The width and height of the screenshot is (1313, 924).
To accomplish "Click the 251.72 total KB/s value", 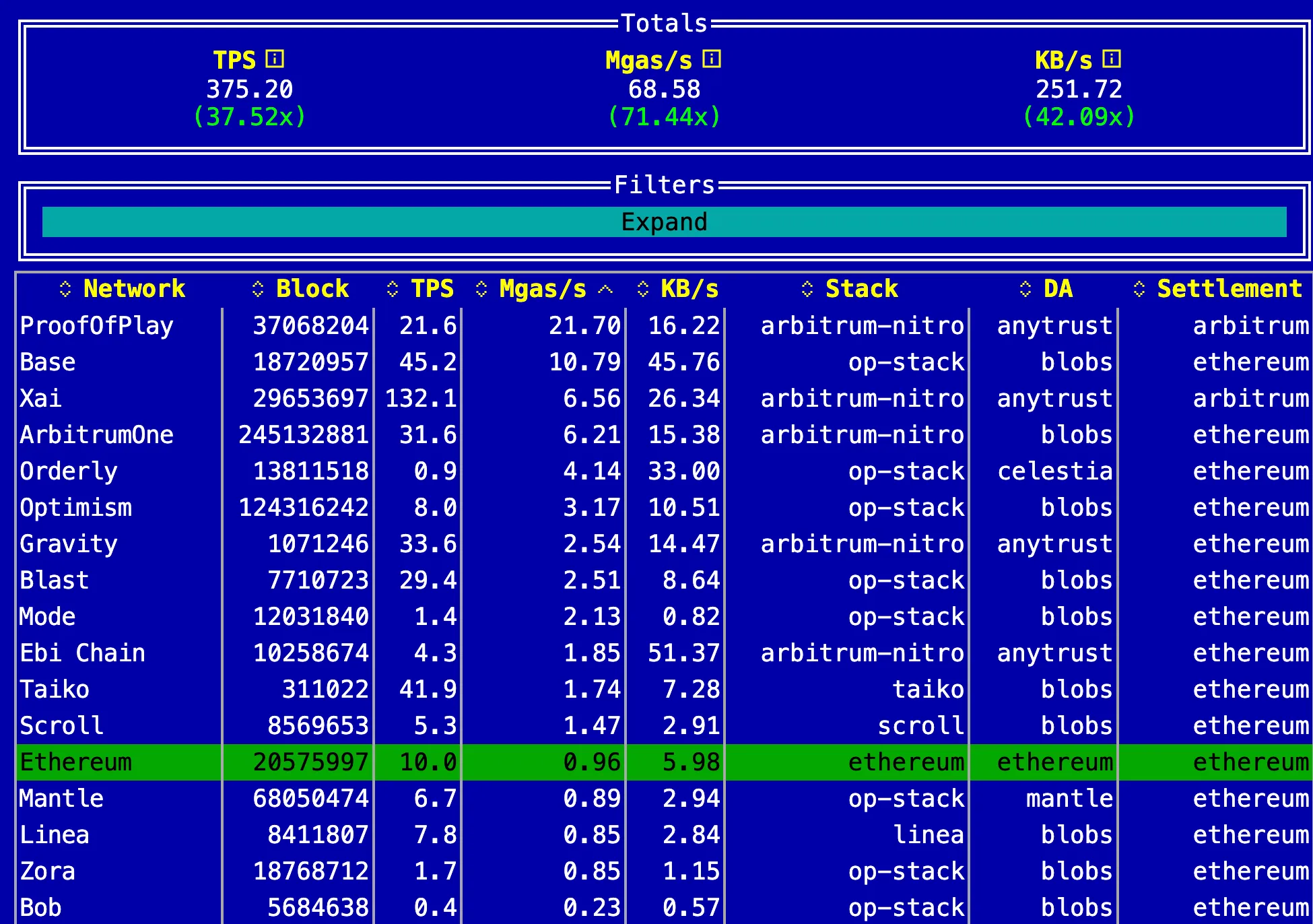I will pos(1079,89).
